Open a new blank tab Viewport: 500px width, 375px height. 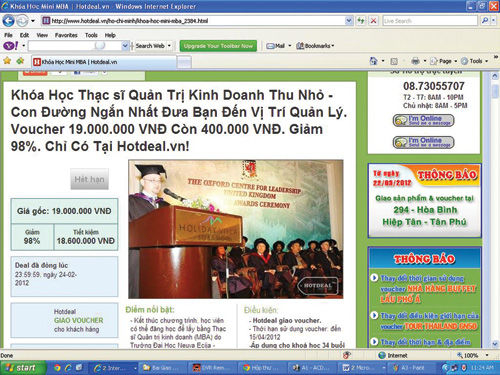[x=184, y=62]
